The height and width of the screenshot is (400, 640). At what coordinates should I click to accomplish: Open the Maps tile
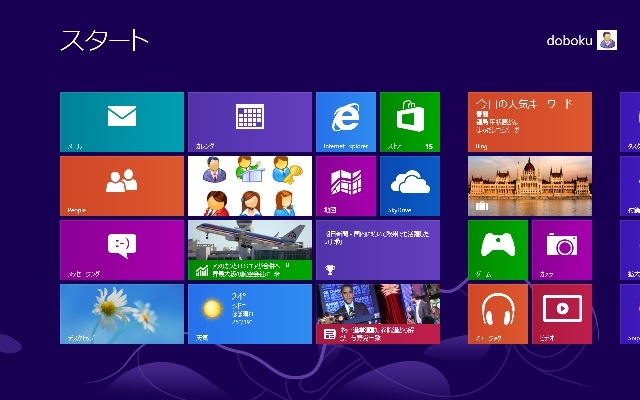point(346,186)
